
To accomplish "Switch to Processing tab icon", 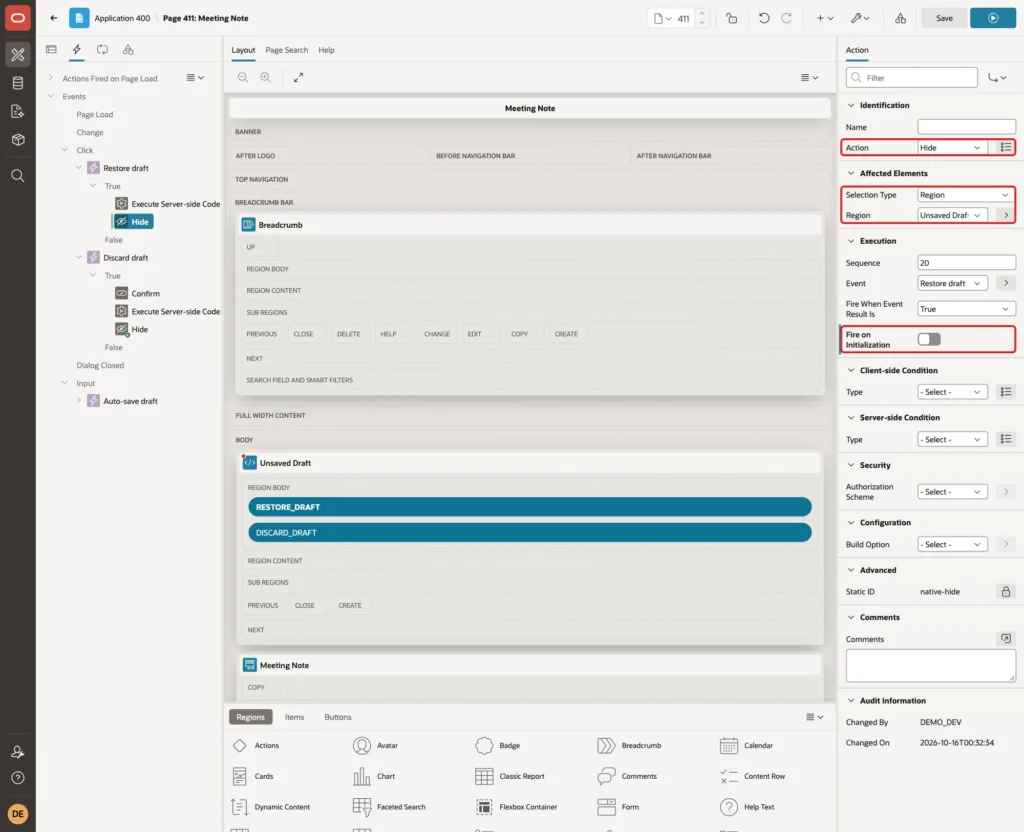I will point(103,50).
